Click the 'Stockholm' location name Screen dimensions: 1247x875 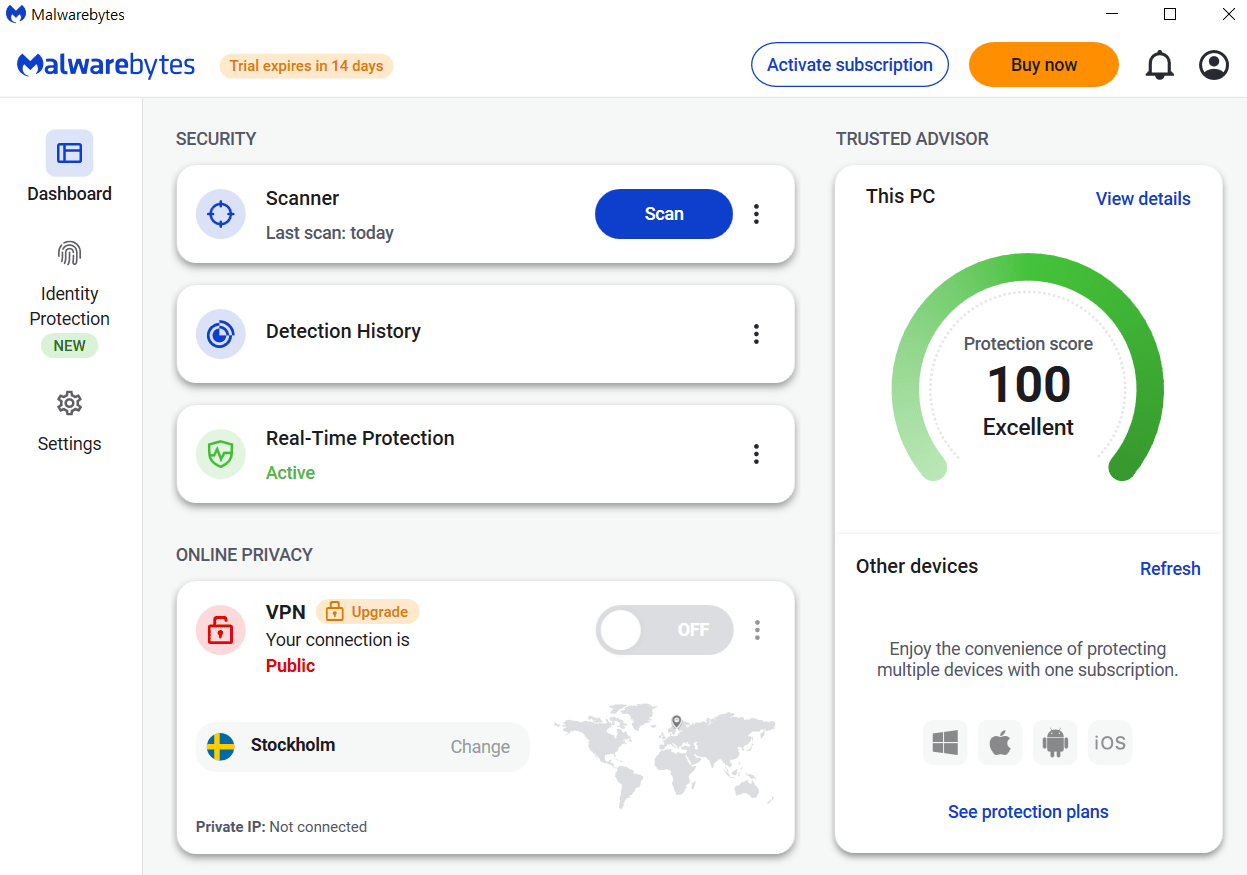pyautogui.click(x=293, y=745)
